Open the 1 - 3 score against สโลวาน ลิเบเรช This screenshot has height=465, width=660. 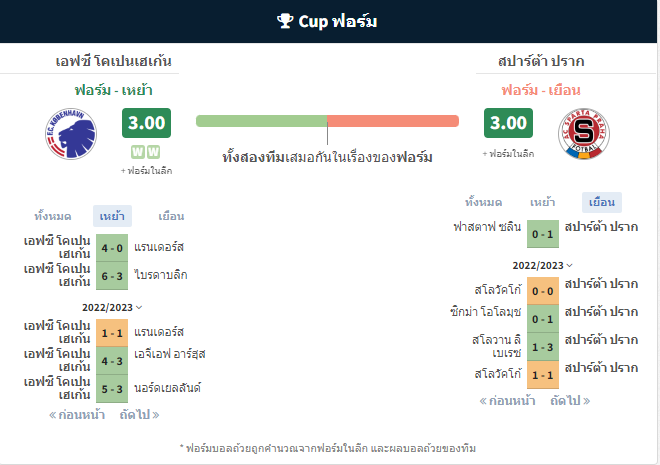point(543,347)
